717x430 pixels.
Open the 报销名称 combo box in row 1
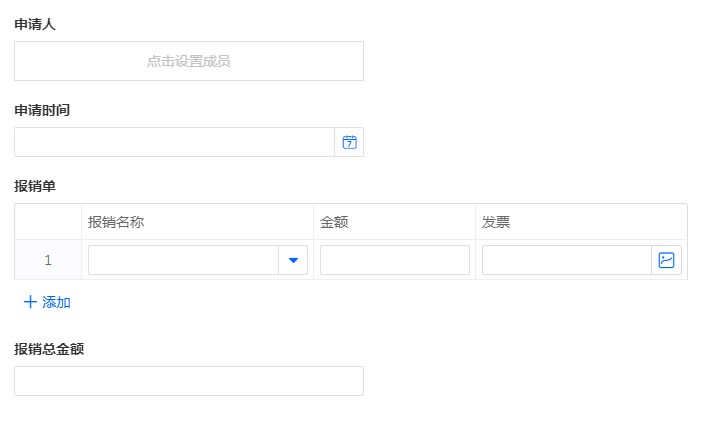[x=183, y=260]
